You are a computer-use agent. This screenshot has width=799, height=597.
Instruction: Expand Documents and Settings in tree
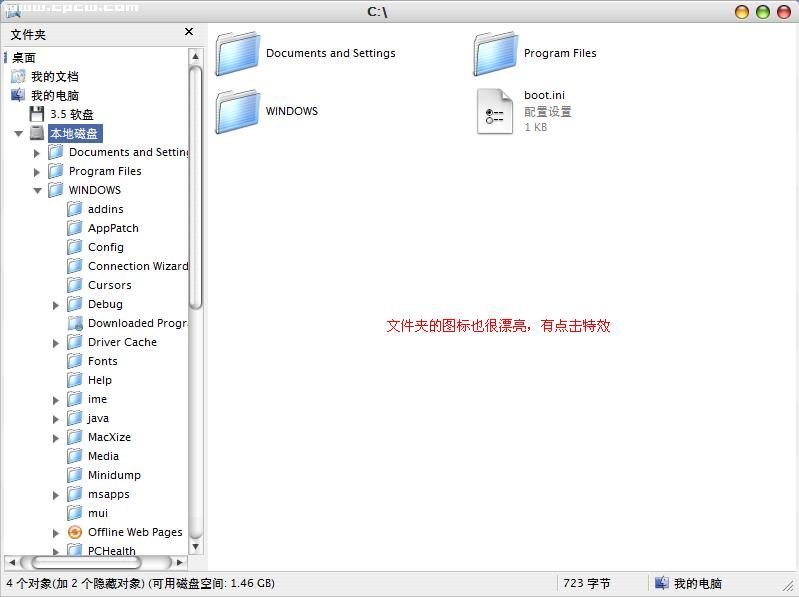point(37,153)
